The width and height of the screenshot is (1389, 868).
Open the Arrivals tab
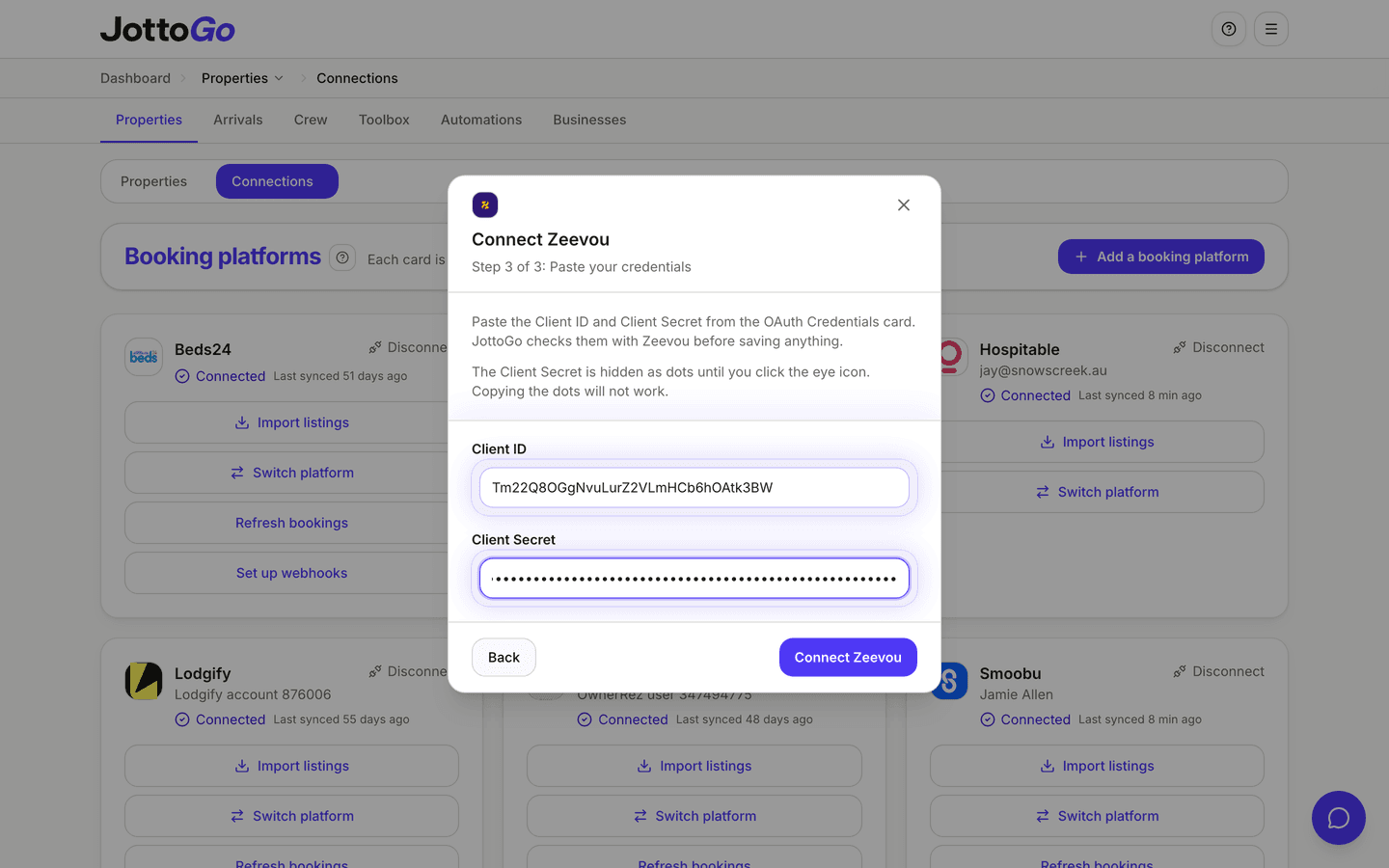point(238,120)
